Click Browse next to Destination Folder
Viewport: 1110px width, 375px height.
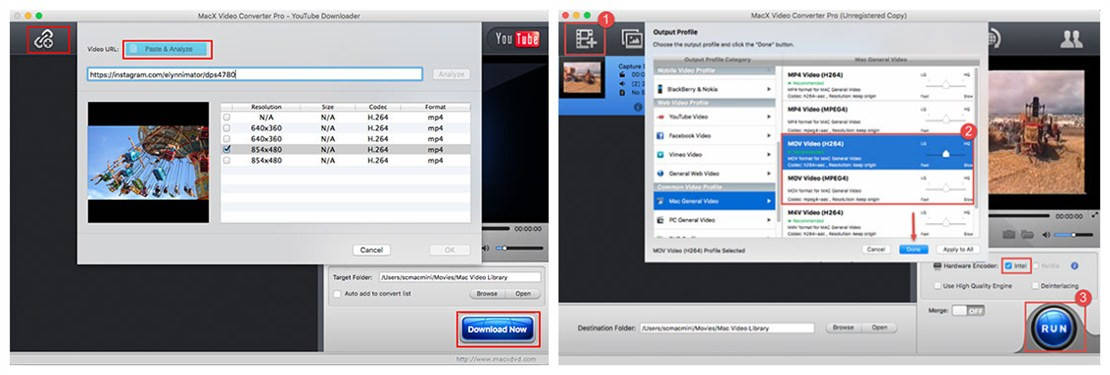(x=843, y=328)
